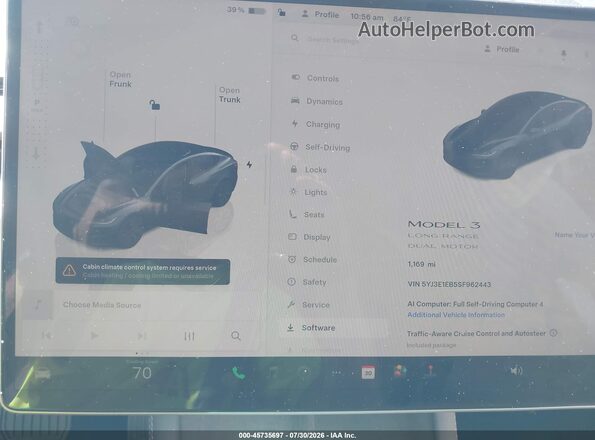This screenshot has height=440, width=595.
Task: Select Service in settings list
Action: click(x=308, y=305)
